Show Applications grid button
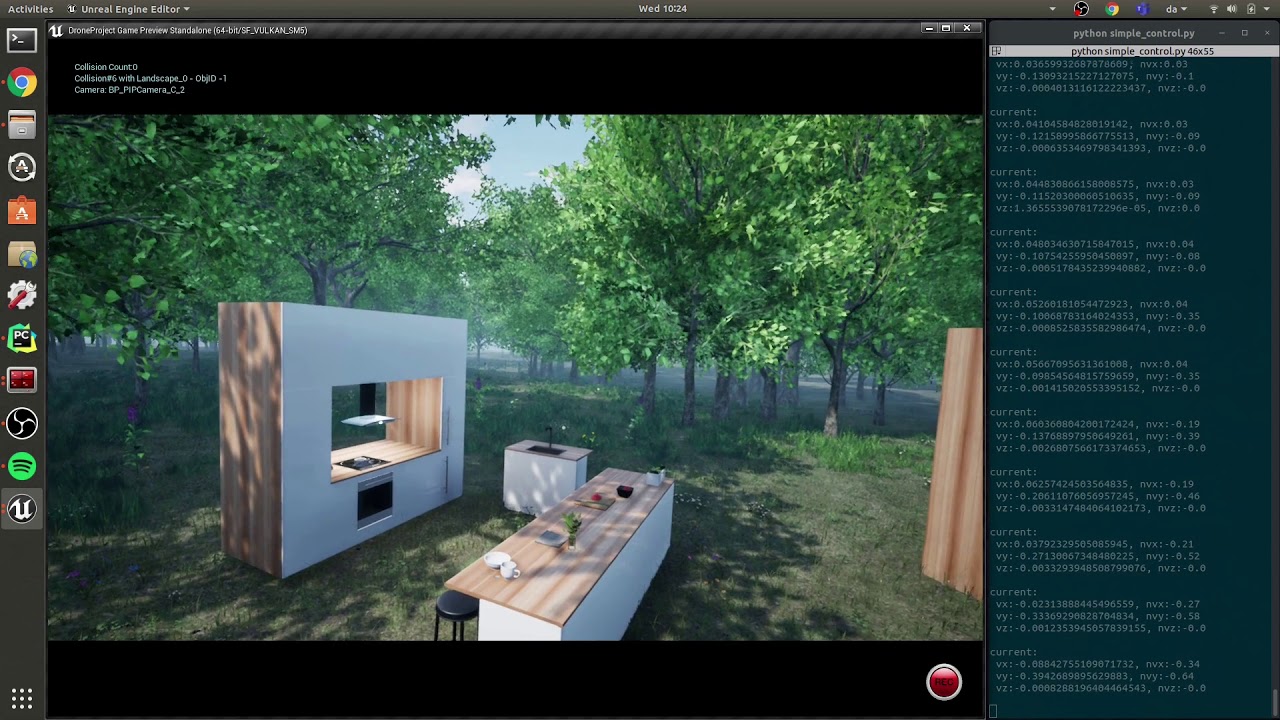Image resolution: width=1280 pixels, height=720 pixels. [x=22, y=698]
